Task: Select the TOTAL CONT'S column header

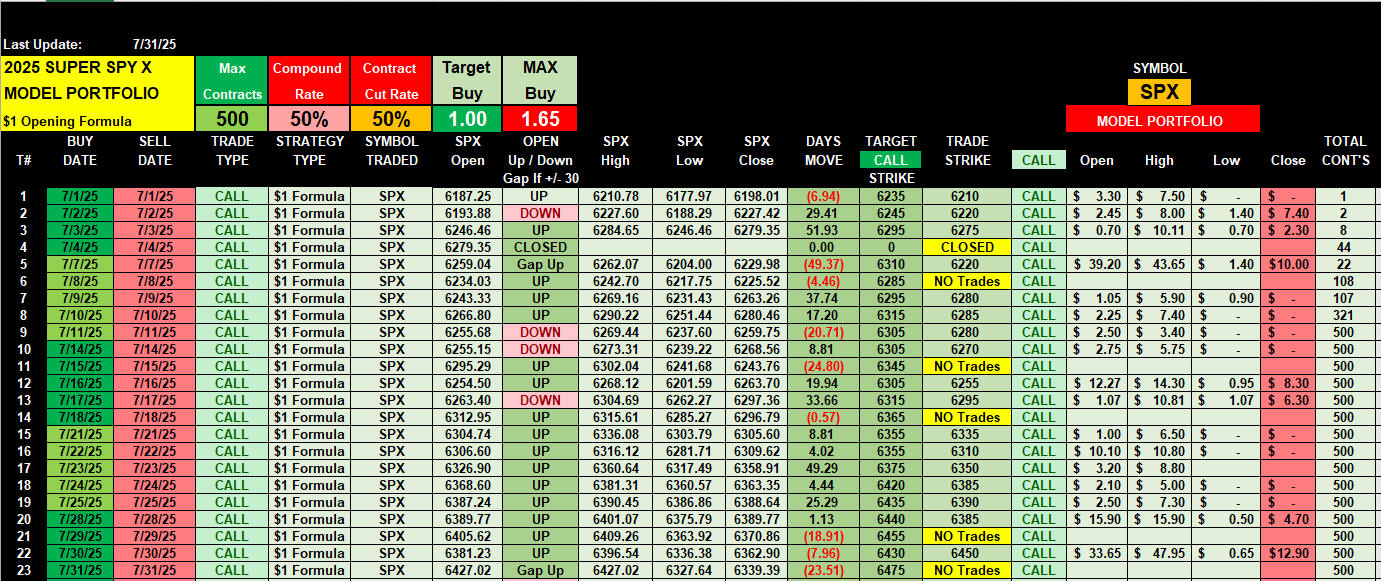Action: click(1344, 150)
